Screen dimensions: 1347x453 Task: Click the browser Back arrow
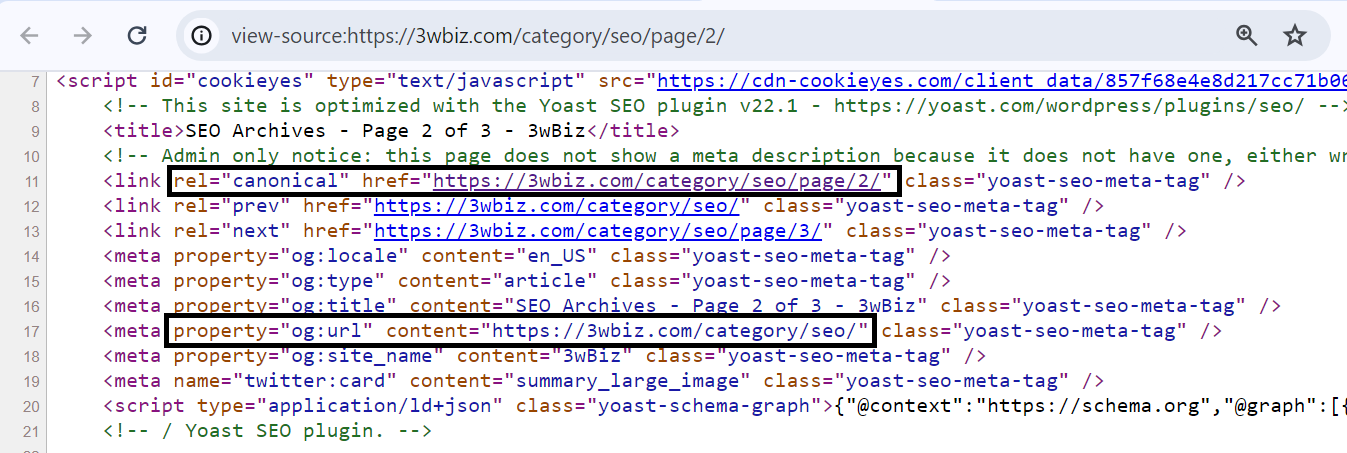coord(29,36)
